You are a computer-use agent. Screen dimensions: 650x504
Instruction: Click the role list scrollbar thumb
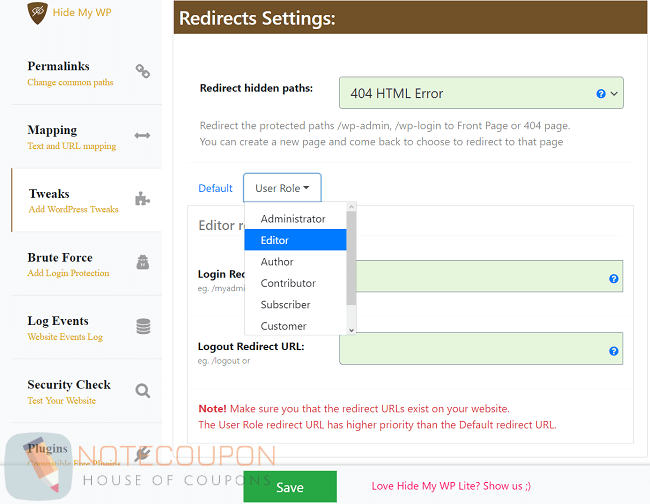pyautogui.click(x=351, y=258)
